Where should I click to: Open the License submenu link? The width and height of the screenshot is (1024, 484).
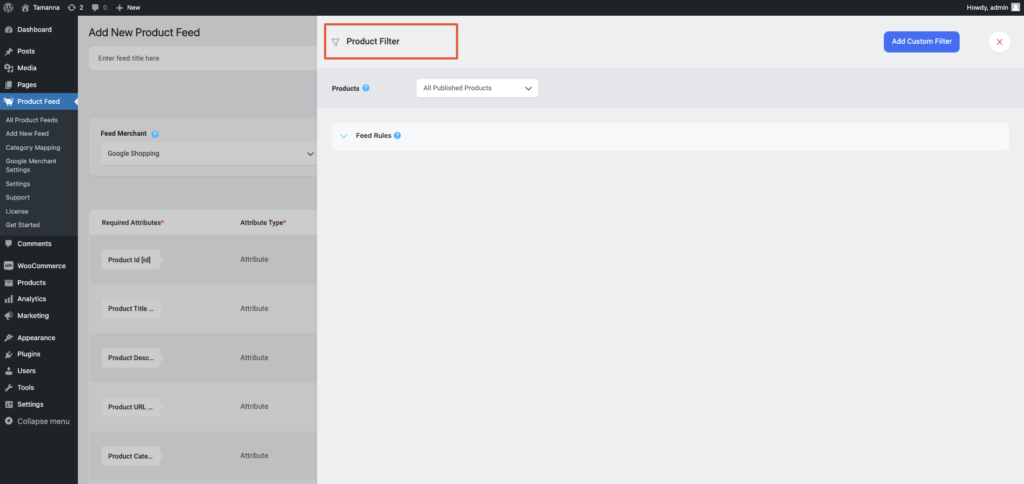[x=16, y=211]
